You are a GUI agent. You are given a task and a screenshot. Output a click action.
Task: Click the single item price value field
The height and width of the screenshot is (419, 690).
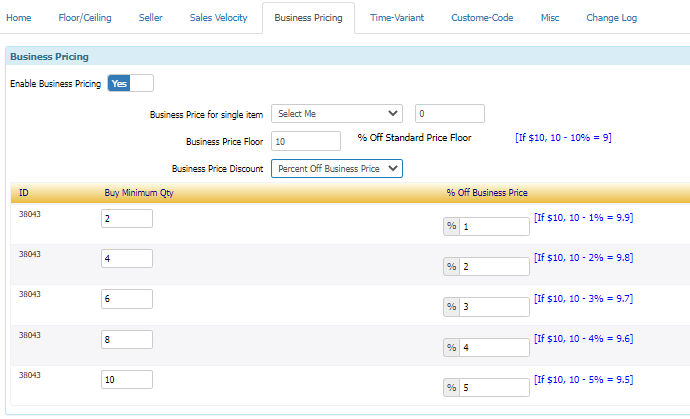[449, 113]
